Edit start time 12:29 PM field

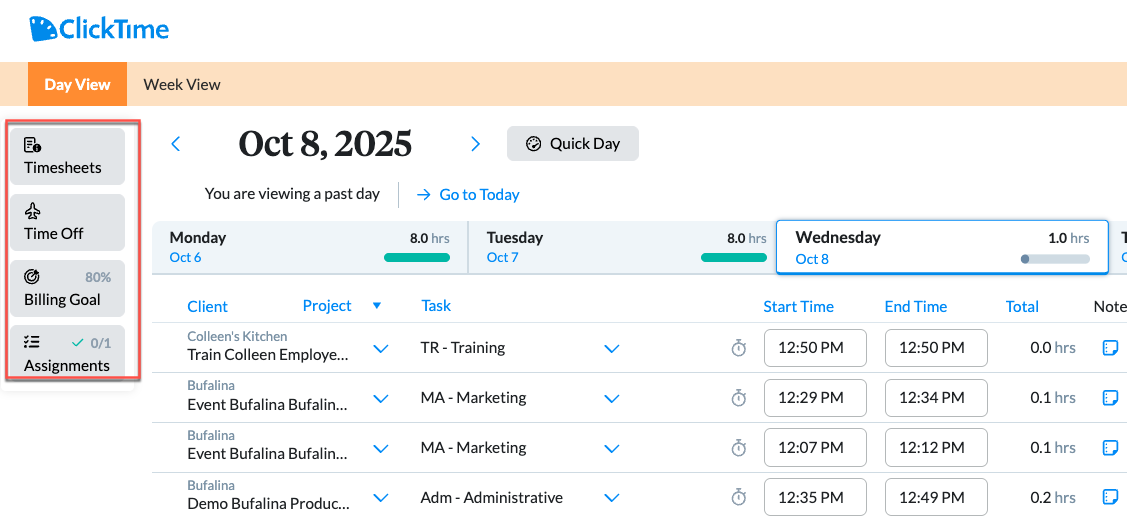click(x=815, y=398)
